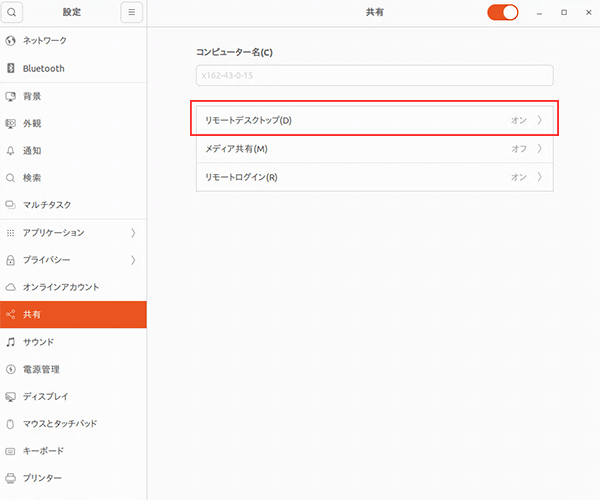Viewport: 600px width, 500px height.
Task: Click the キーボード keyboard icon
Action: tap(11, 451)
